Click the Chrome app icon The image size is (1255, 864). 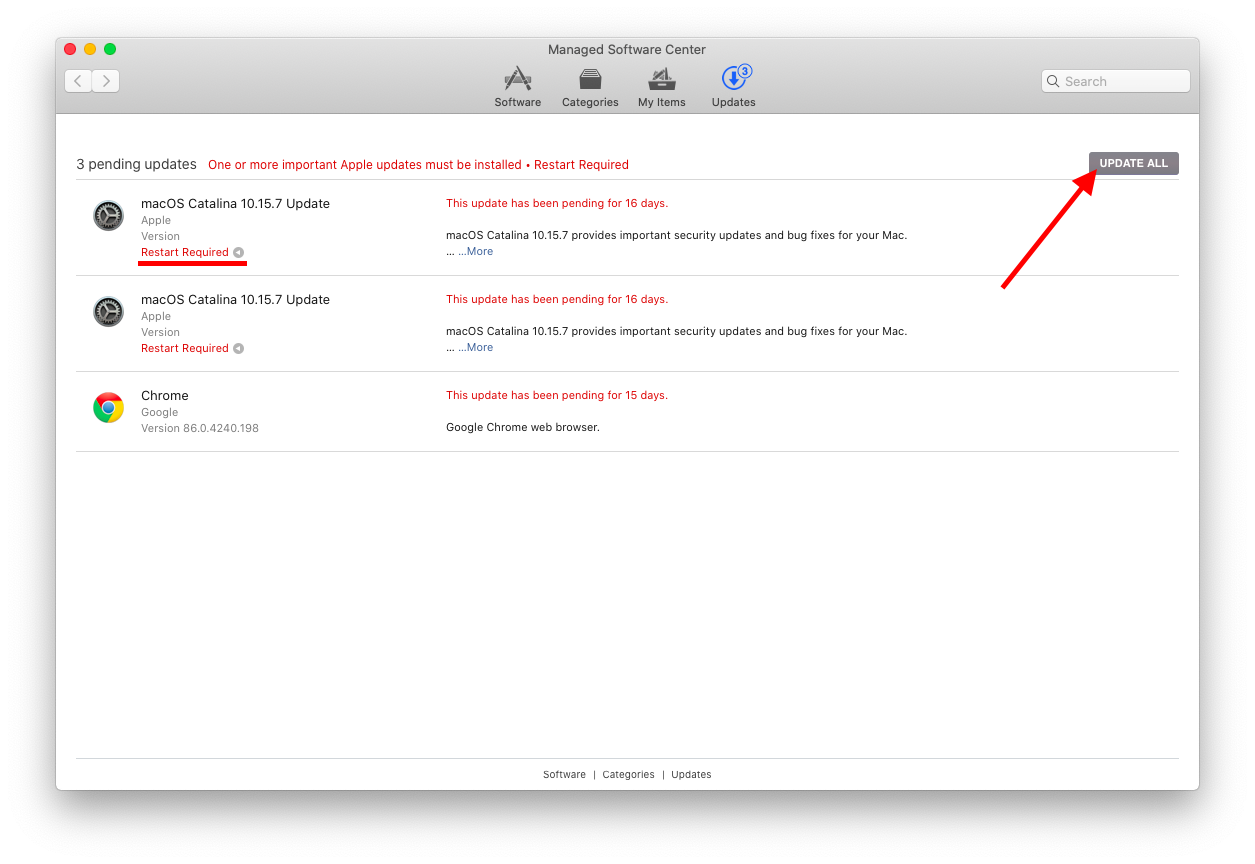coord(108,408)
